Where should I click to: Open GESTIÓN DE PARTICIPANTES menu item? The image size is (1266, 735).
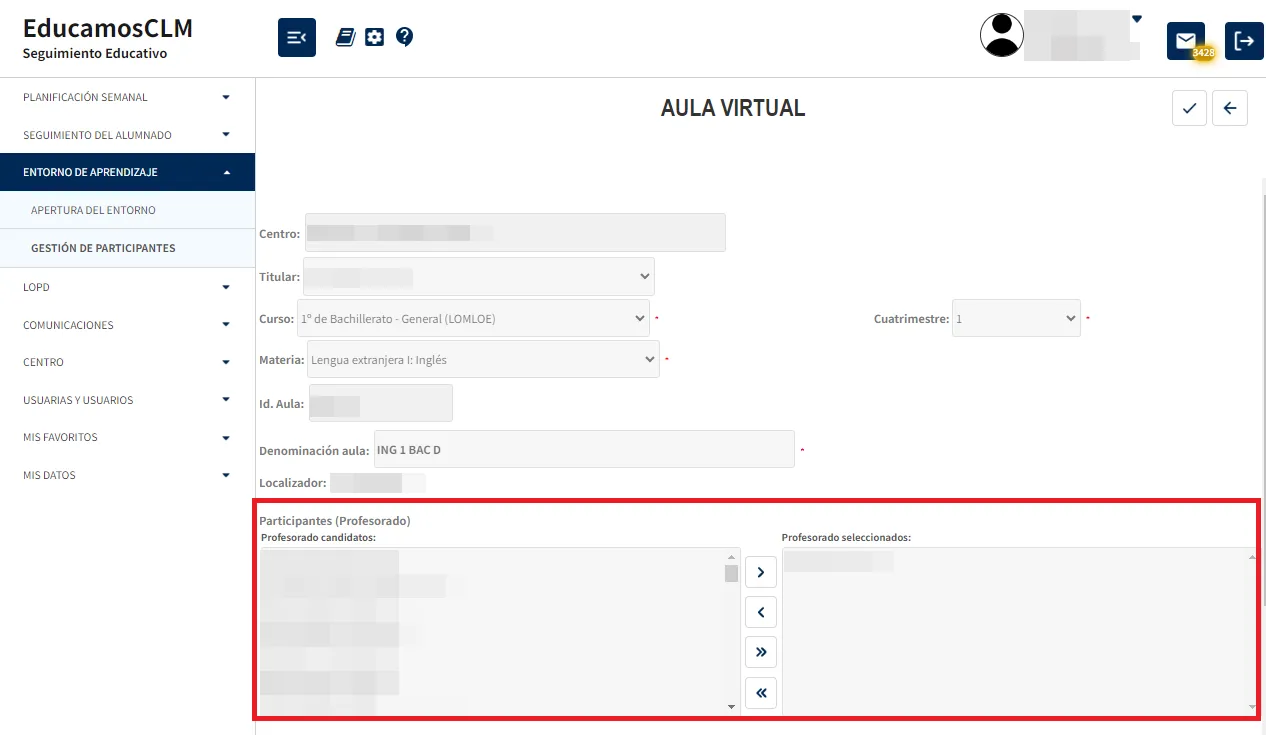pyautogui.click(x=127, y=247)
